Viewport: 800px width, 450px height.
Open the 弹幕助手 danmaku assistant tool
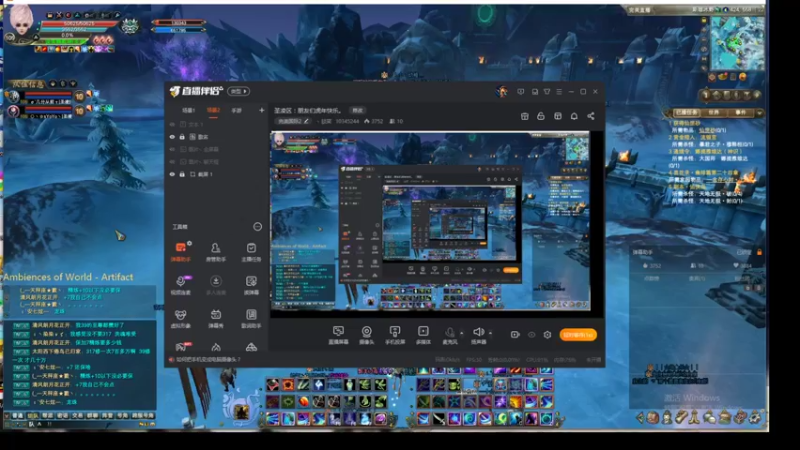[x=181, y=252]
